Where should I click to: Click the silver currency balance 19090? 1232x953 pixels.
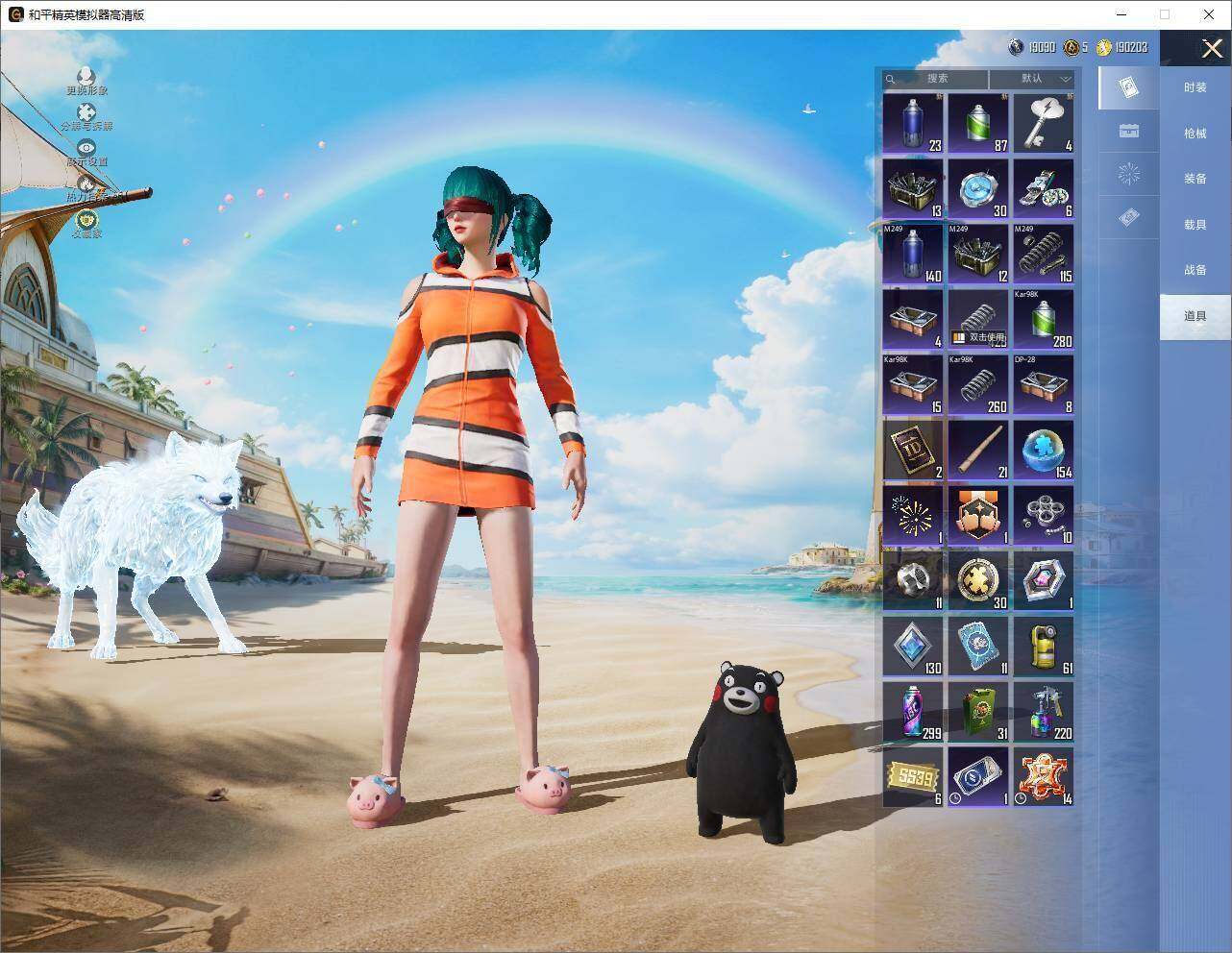click(x=1032, y=47)
